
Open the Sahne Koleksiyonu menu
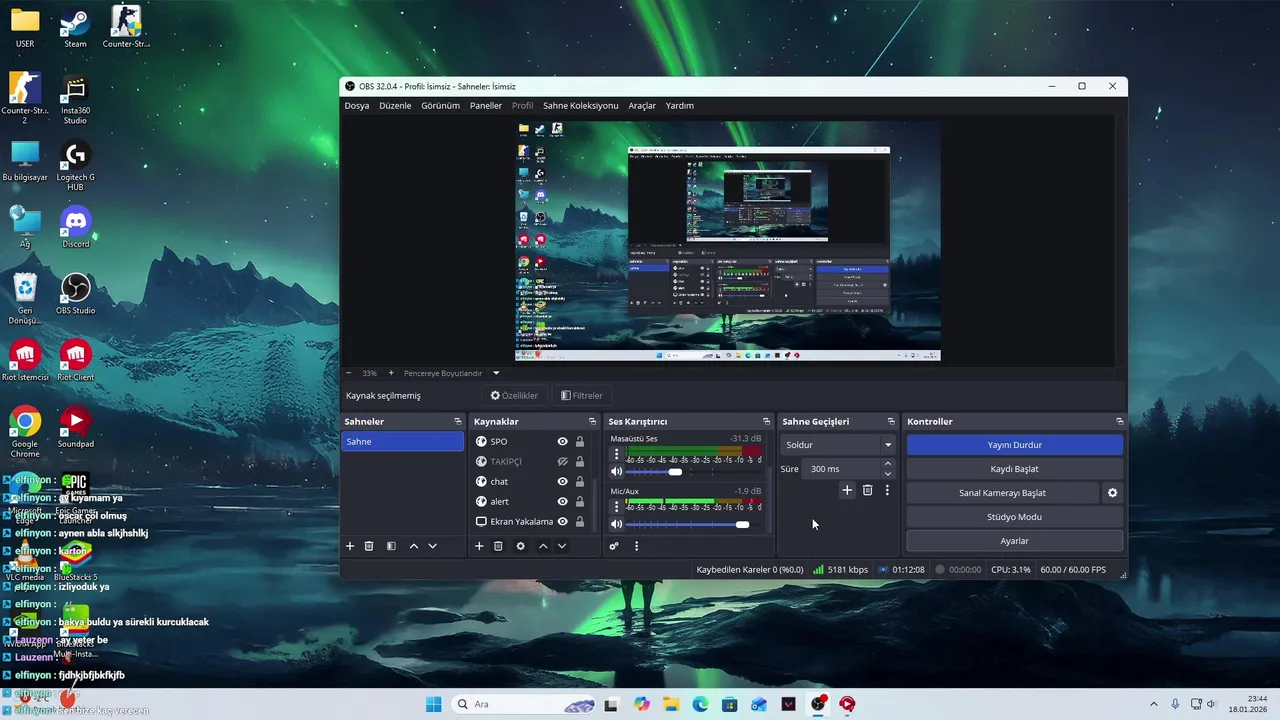tap(581, 105)
